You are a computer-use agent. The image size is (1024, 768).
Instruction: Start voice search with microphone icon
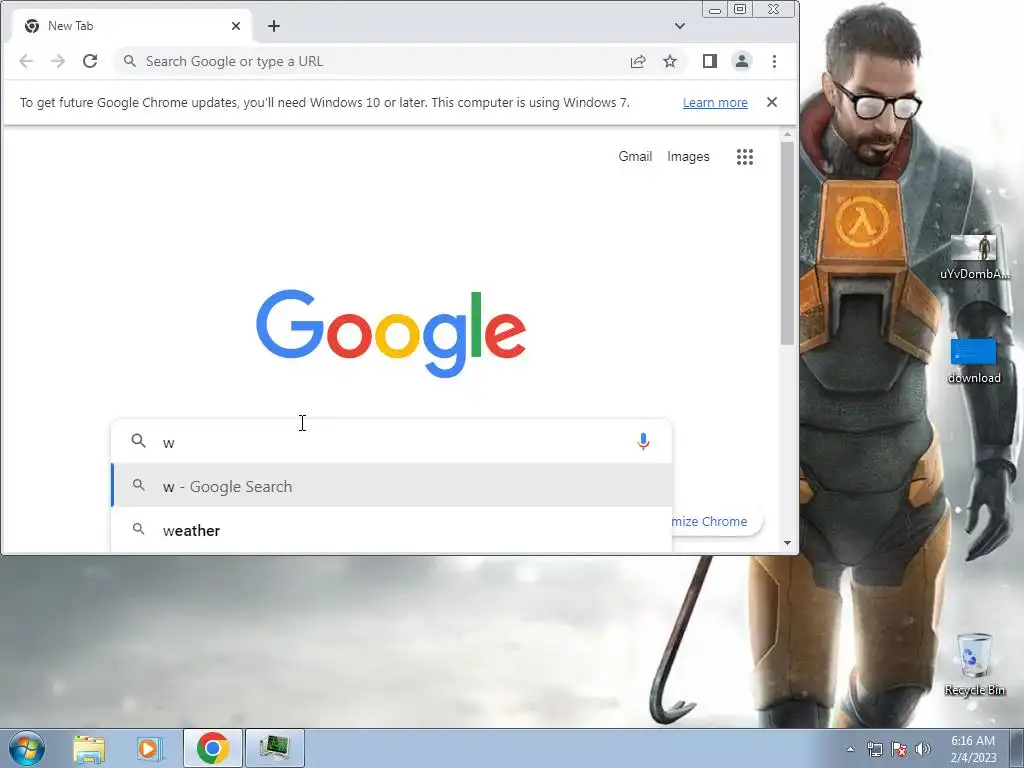pyautogui.click(x=643, y=442)
